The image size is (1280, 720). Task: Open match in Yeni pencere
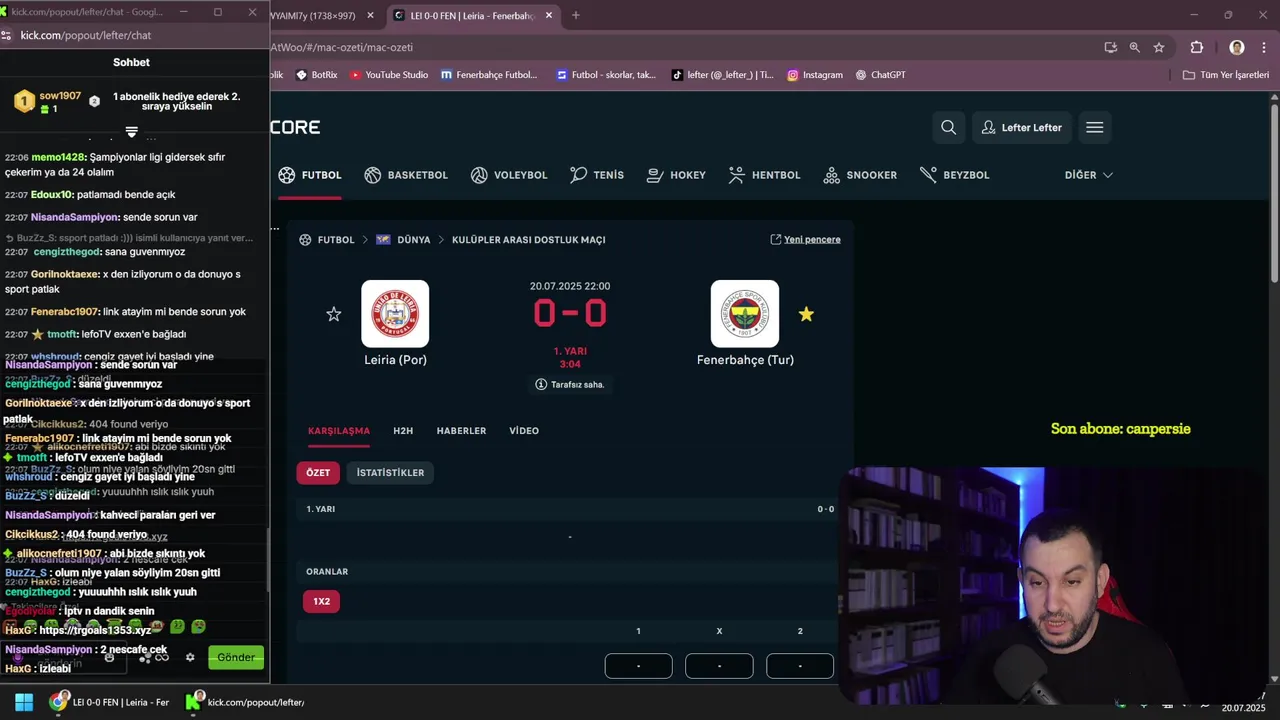tap(805, 240)
